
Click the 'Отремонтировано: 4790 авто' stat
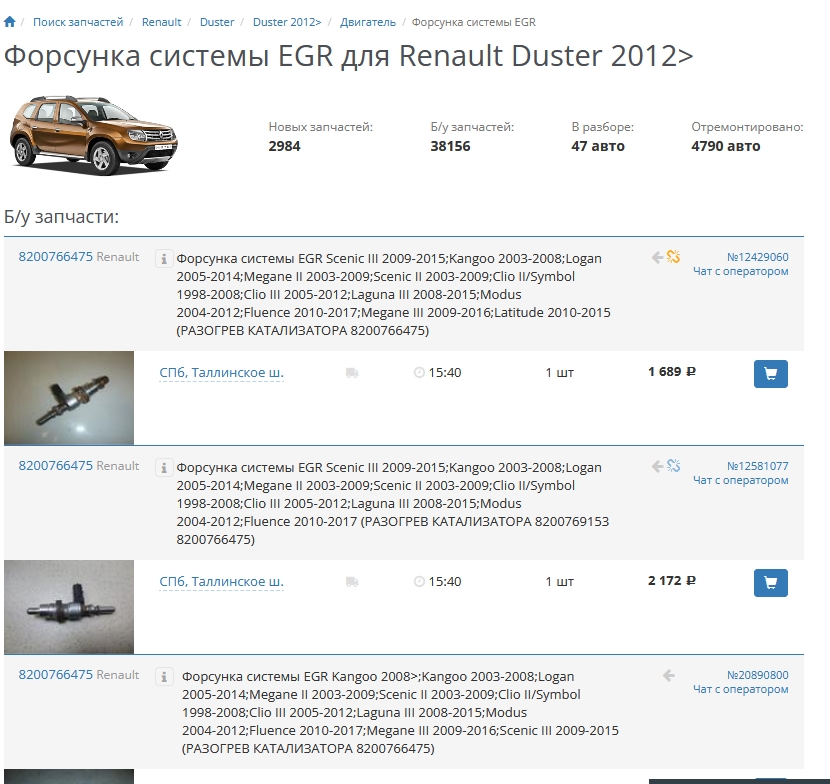click(x=747, y=137)
